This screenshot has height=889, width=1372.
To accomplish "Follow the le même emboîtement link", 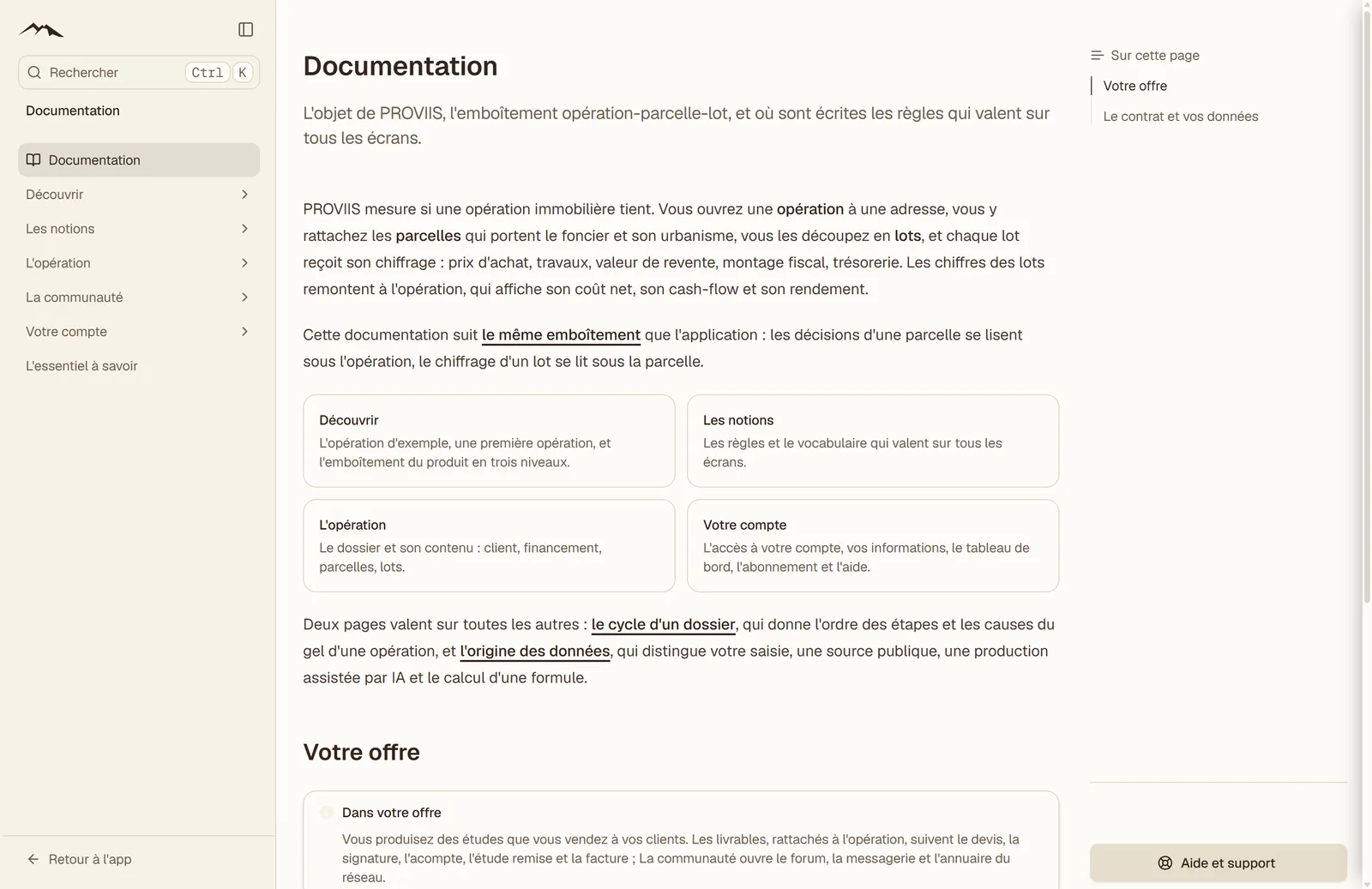I will coord(561,335).
